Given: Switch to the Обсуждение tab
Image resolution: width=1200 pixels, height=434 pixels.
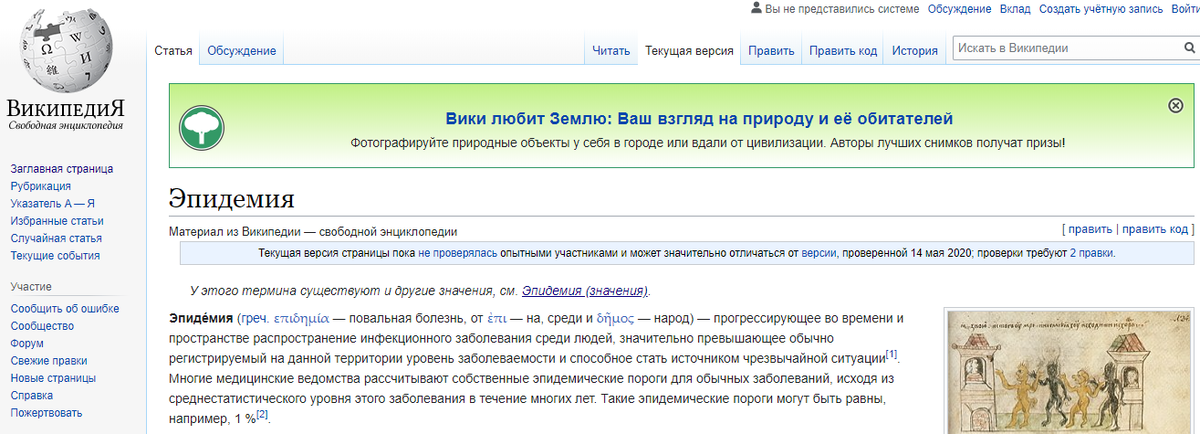Looking at the screenshot, I should (241, 51).
